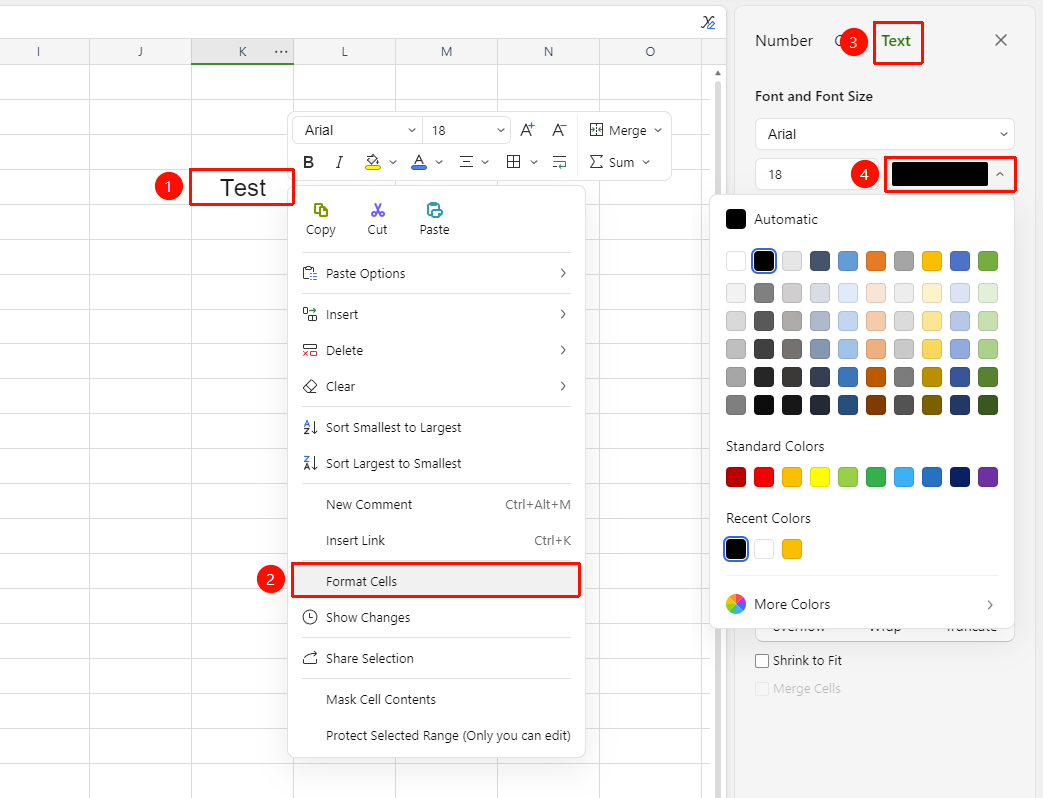1043x798 pixels.
Task: Toggle wrap text icon in mini toolbar
Action: 559,162
